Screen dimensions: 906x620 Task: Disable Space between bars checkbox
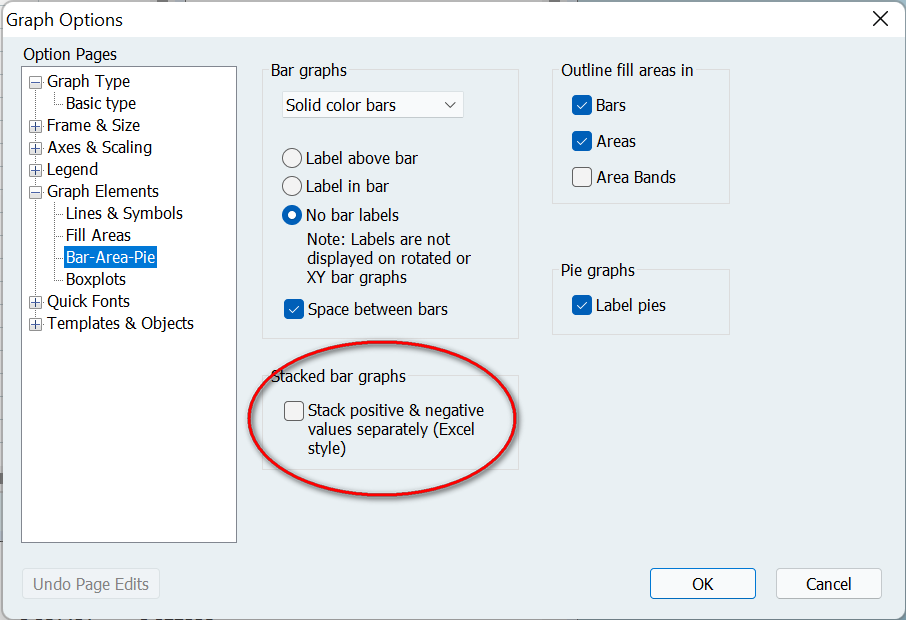click(294, 309)
